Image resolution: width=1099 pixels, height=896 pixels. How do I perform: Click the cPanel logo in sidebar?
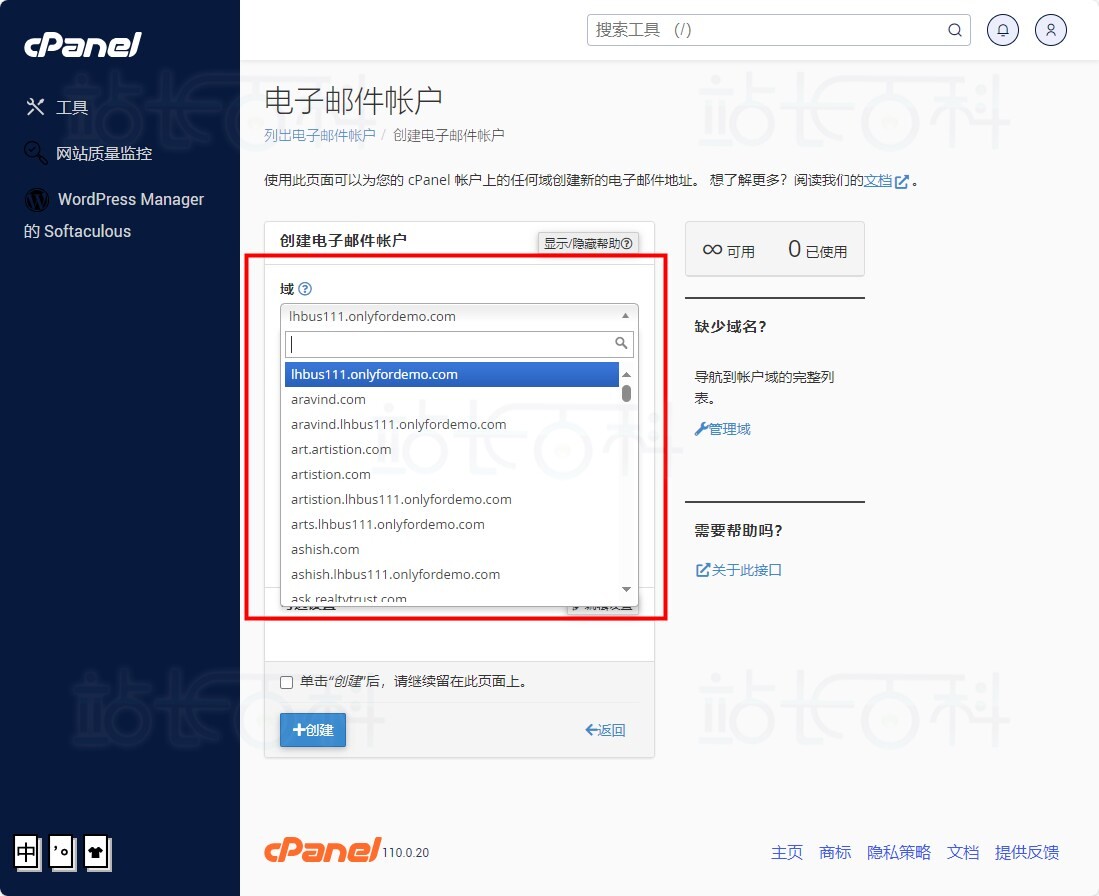[83, 45]
